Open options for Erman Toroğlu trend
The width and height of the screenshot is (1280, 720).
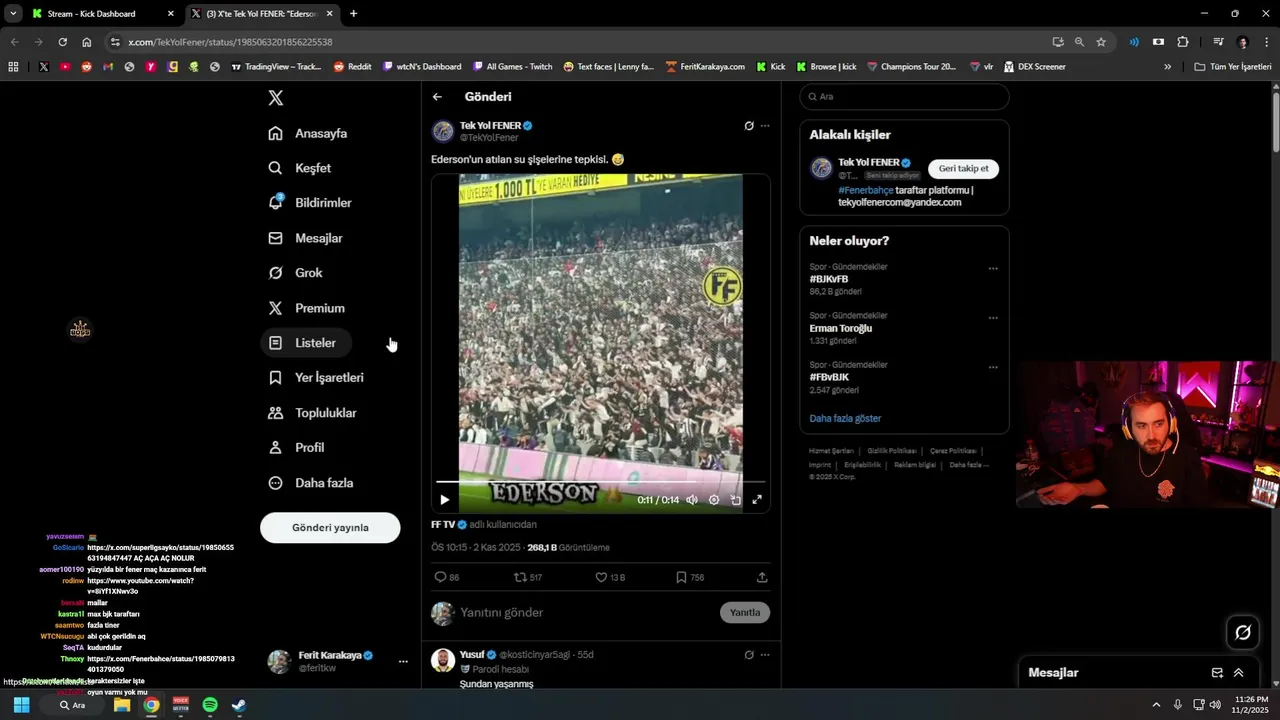click(x=993, y=317)
